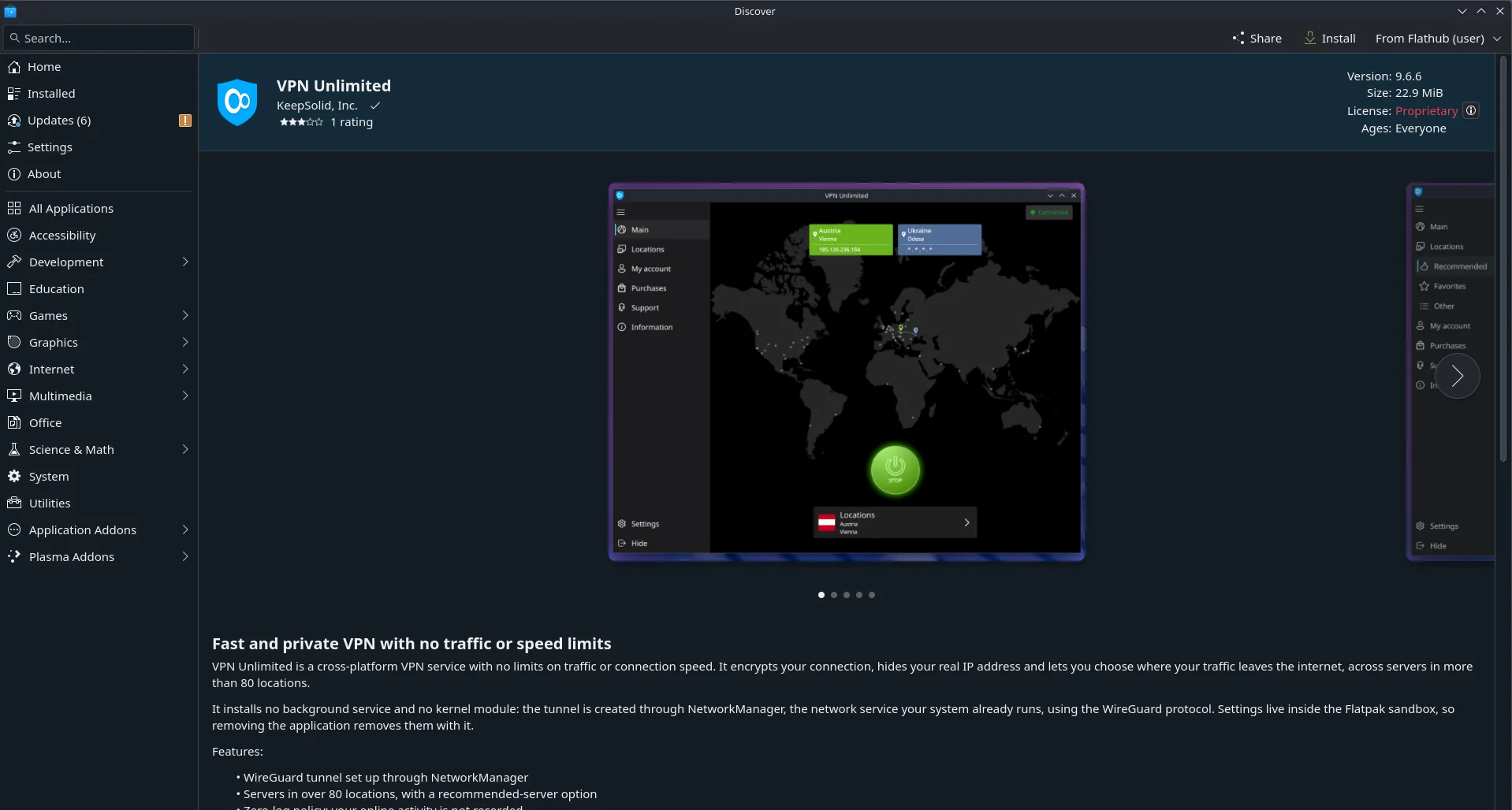Share the VPN Unlimited app page
The height and width of the screenshot is (810, 1512).
1257,39
